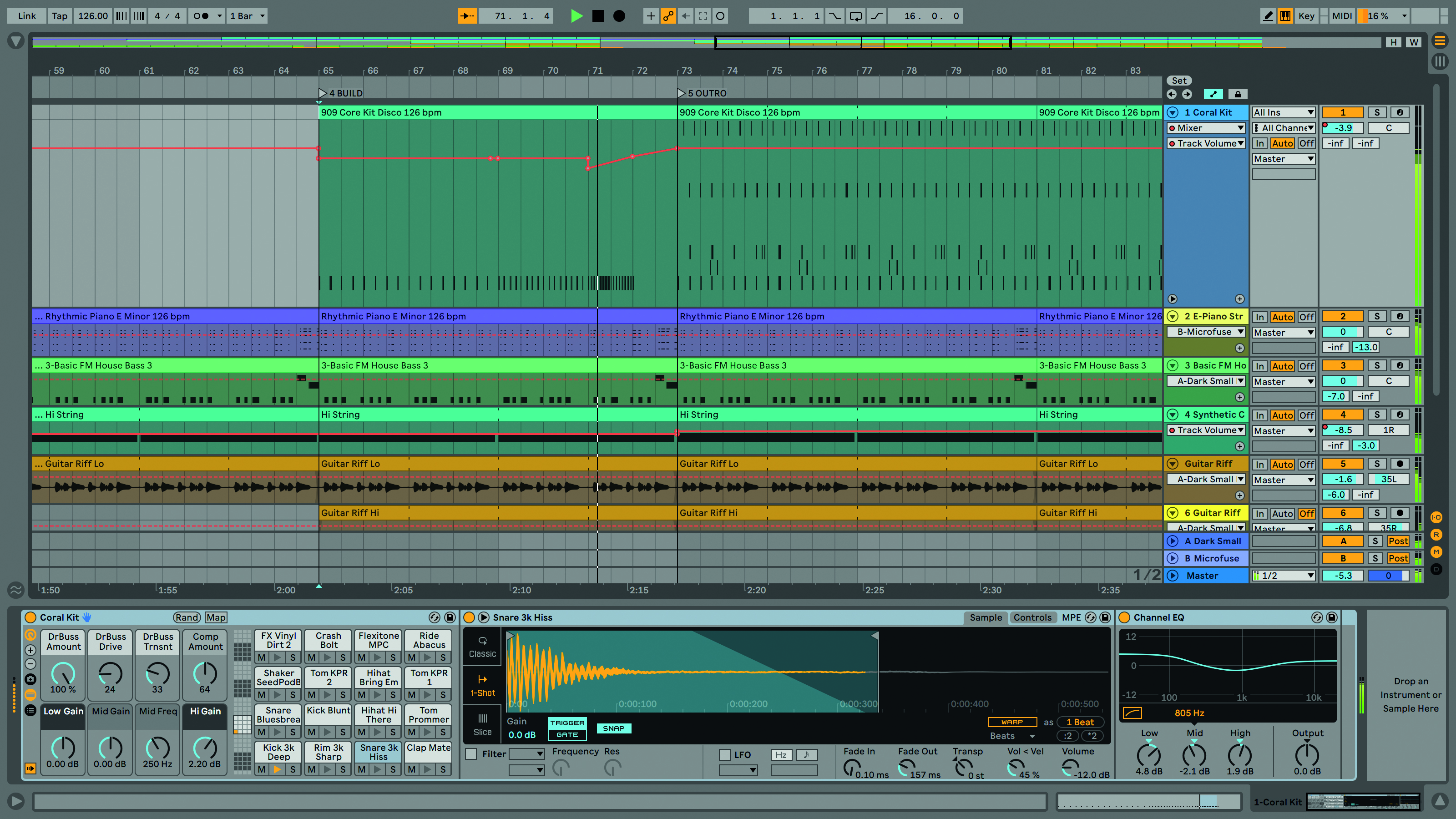Viewport: 1456px width, 819px height.
Task: Stop playback with the Stop button
Action: (598, 16)
